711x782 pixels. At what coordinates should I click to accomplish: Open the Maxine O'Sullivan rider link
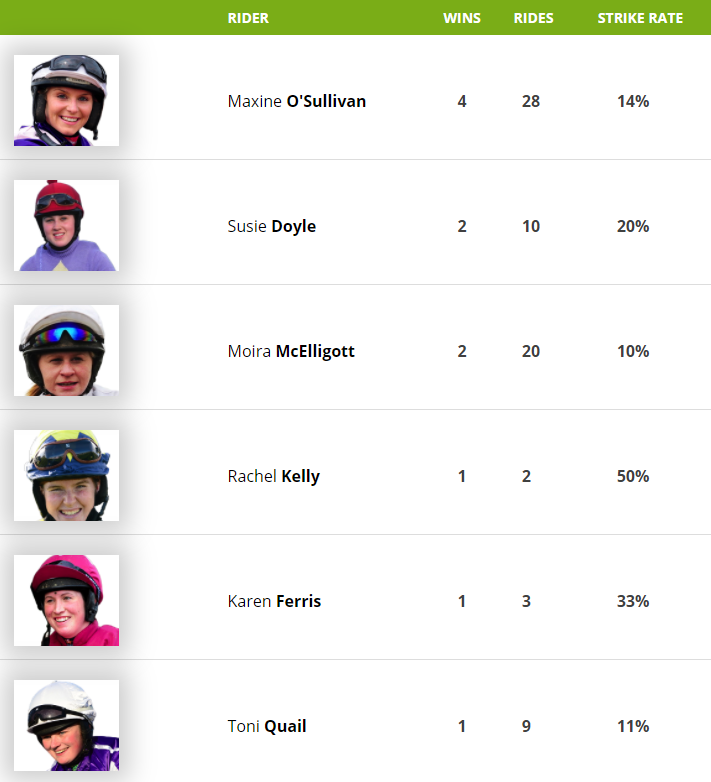[x=296, y=101]
